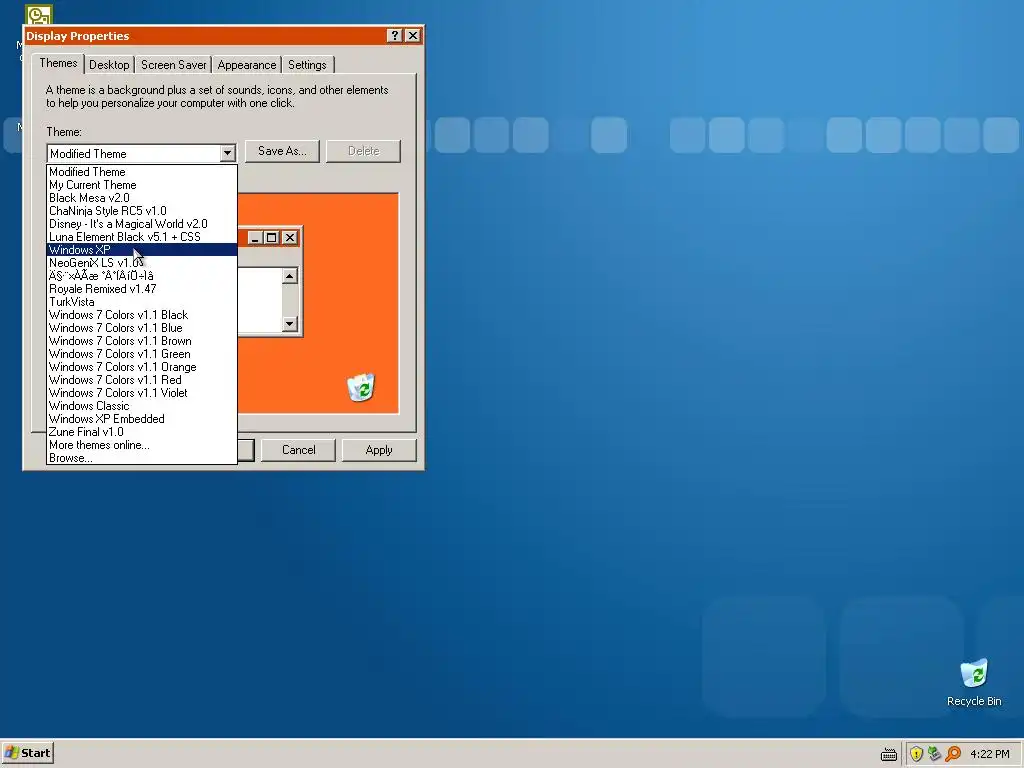1024x768 pixels.
Task: Choose the Windows Classic theme
Action: (x=142, y=406)
